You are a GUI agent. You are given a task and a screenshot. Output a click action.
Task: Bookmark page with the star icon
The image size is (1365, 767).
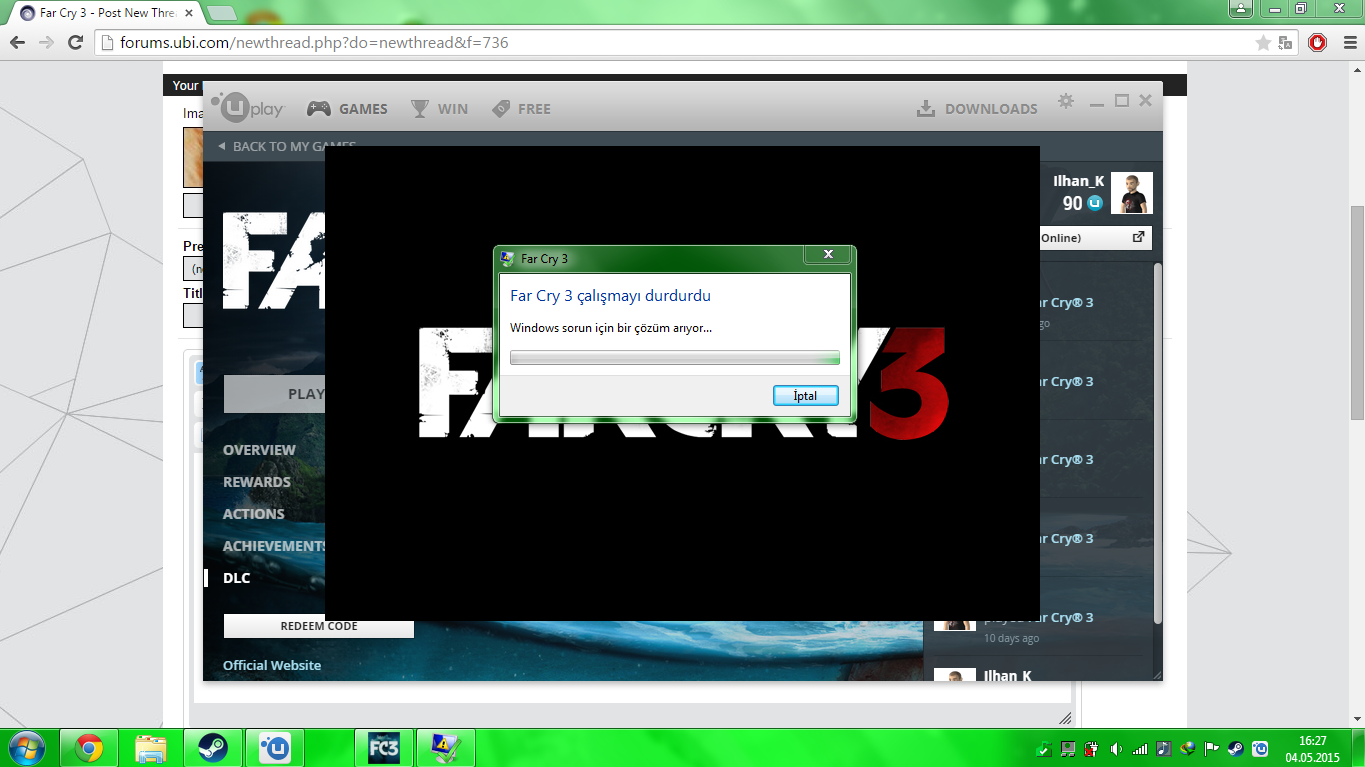pyautogui.click(x=1263, y=43)
